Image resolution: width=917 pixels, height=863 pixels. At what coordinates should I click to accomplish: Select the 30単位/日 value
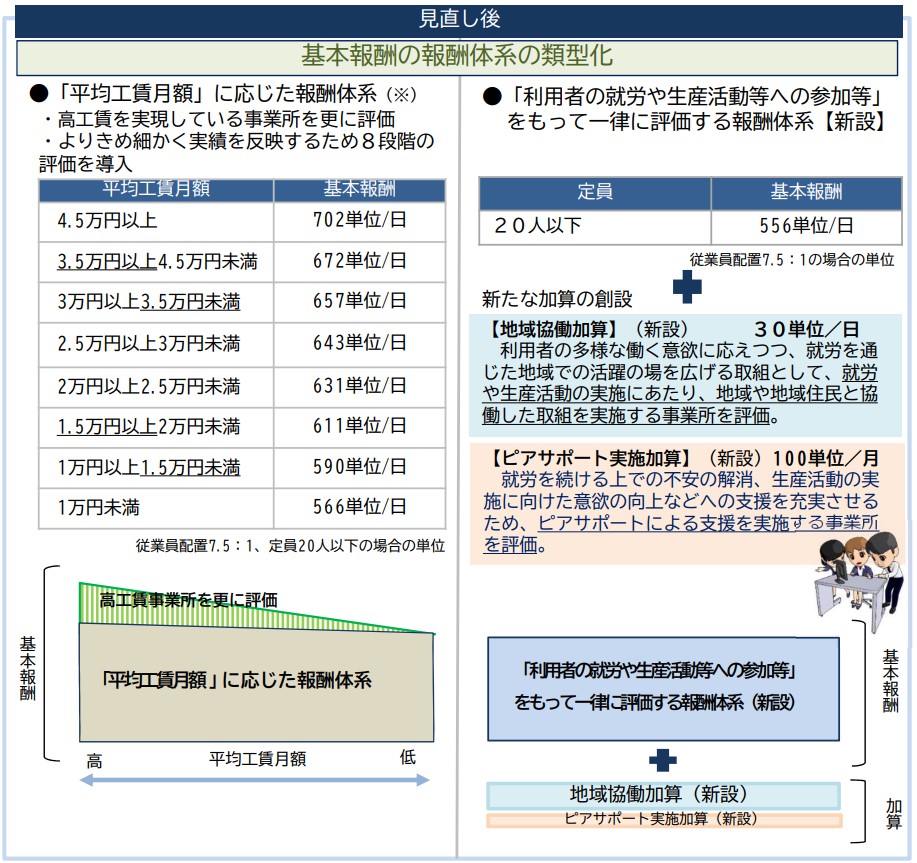[x=806, y=329]
